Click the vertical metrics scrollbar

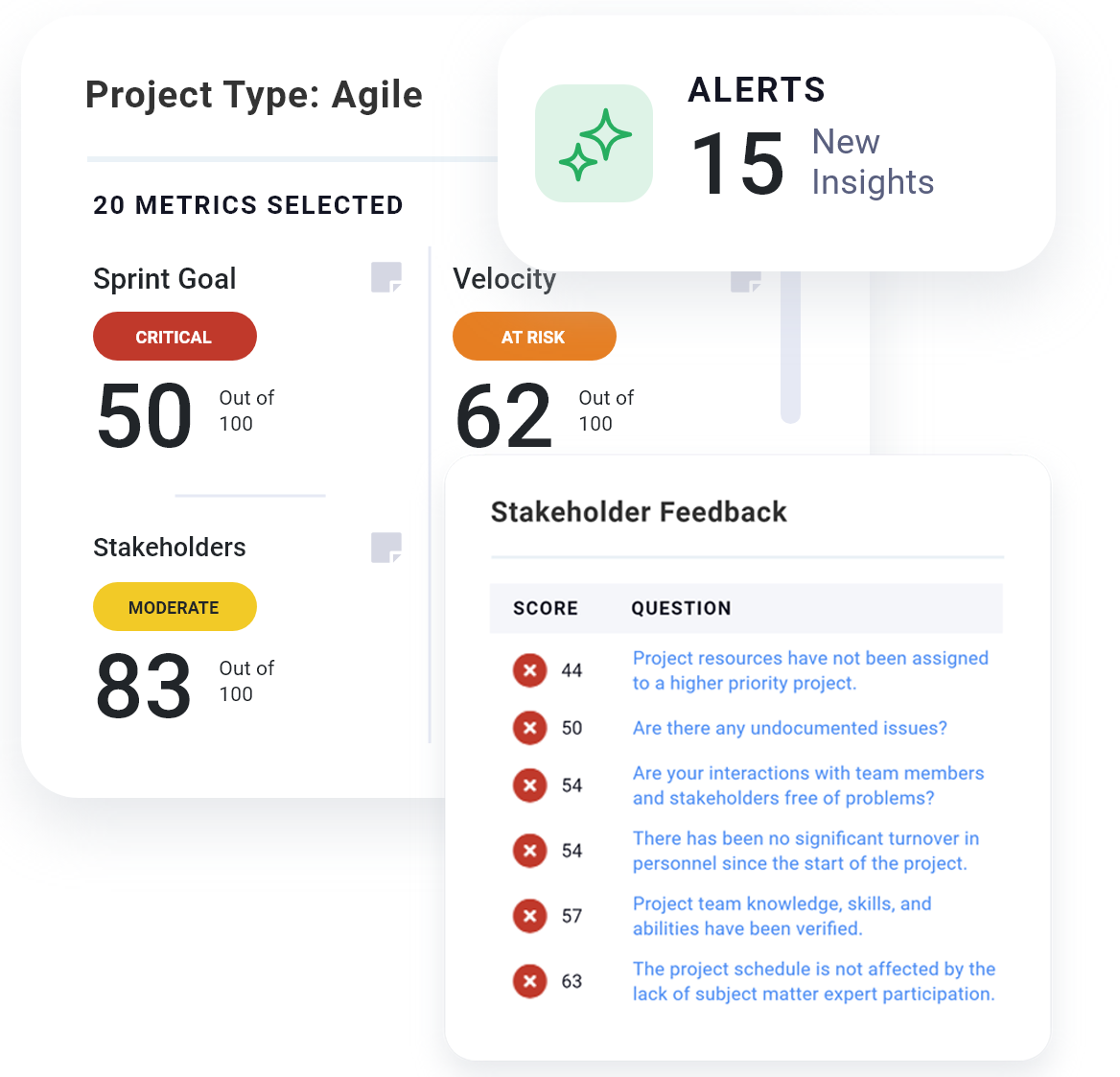click(790, 347)
